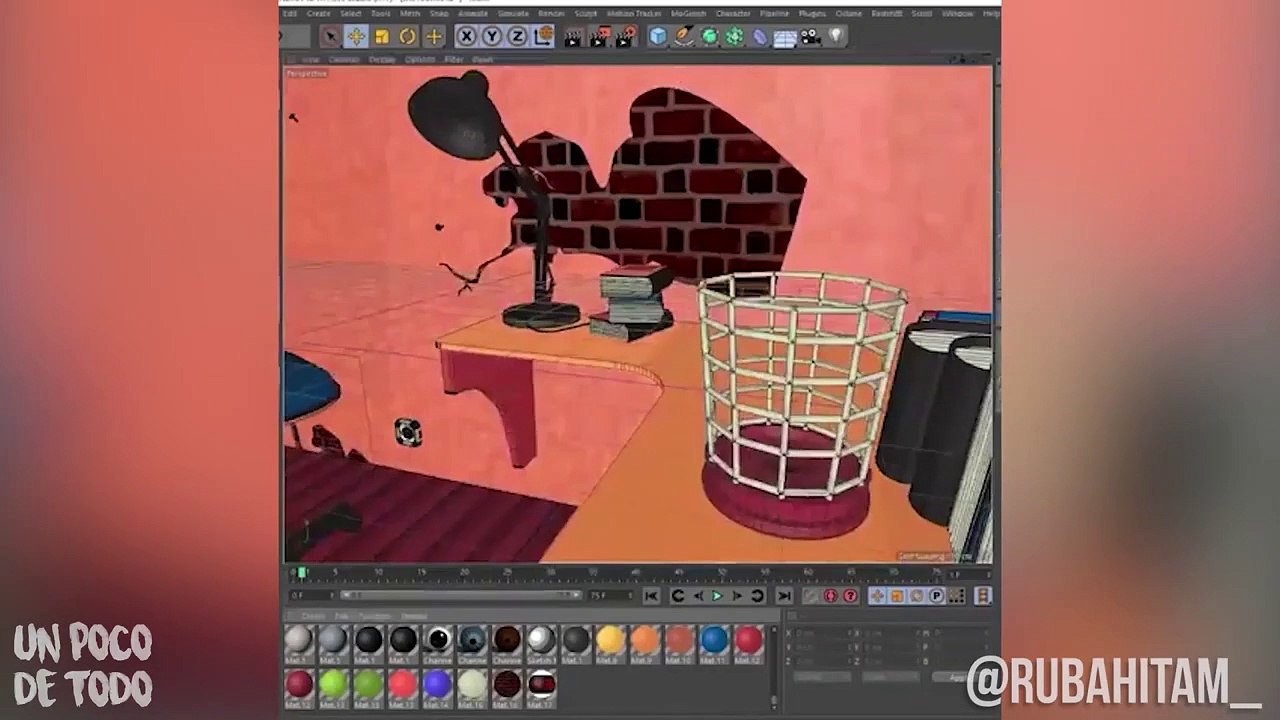
Task: Click keyframe selection question-mark button
Action: coord(851,596)
